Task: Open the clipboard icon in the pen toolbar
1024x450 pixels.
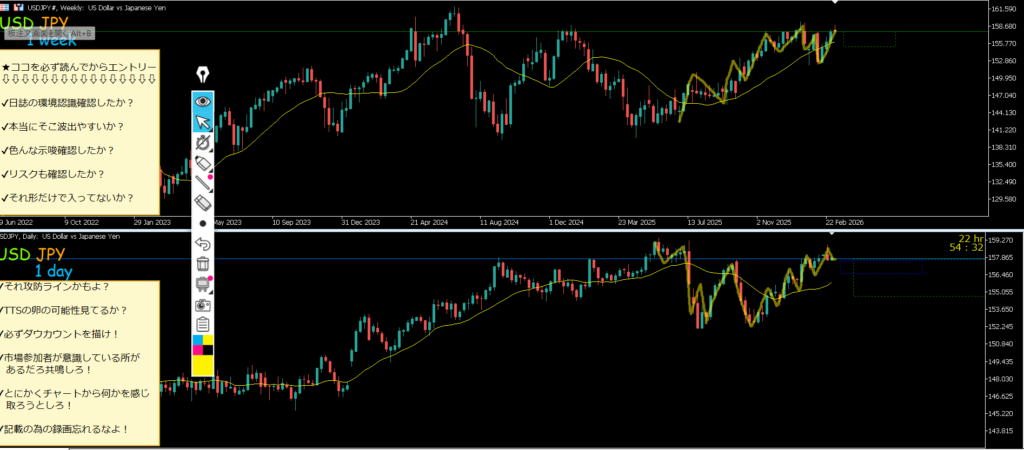Action: (202, 324)
